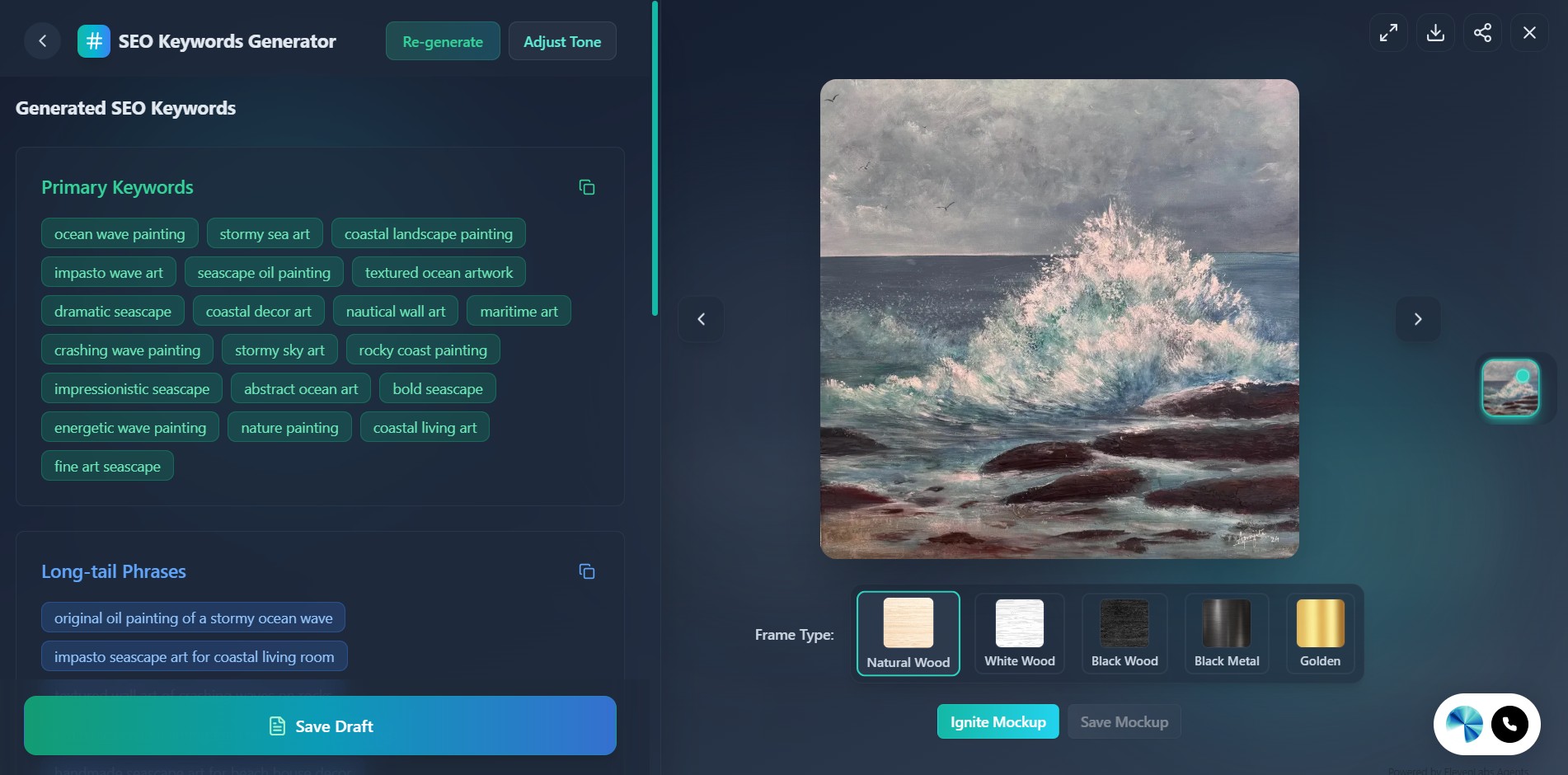
Task: Copy the Long-tail Phrases list
Action: coord(586,572)
